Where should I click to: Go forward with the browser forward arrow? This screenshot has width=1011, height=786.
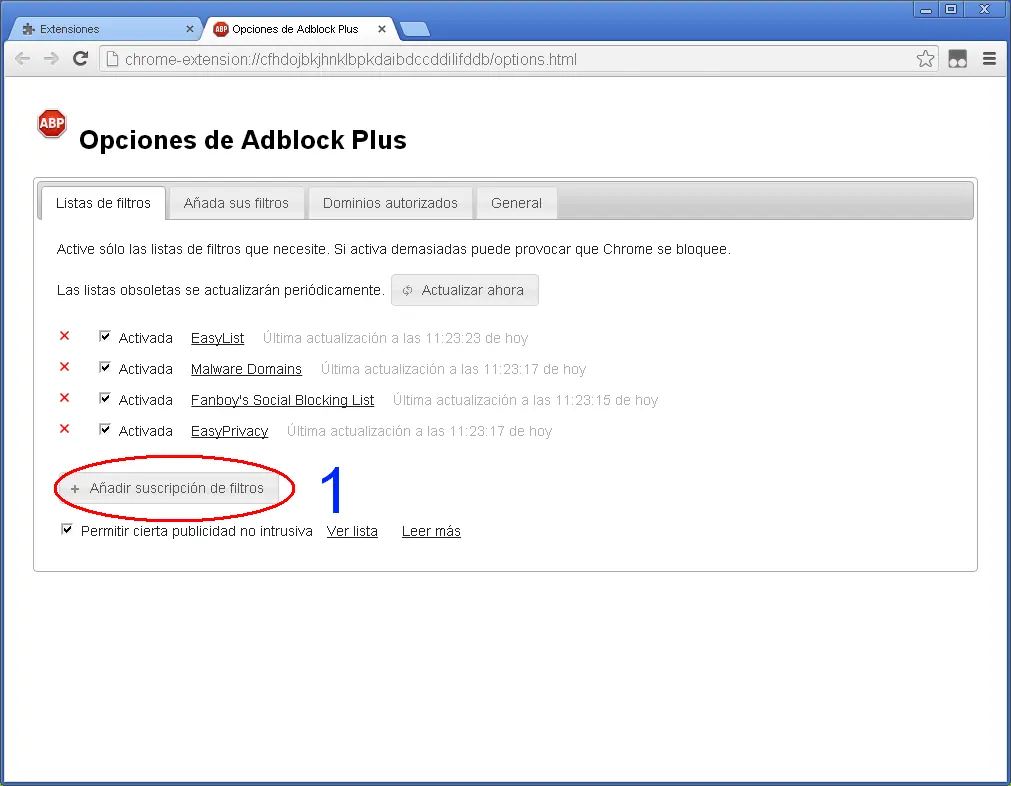(x=51, y=59)
